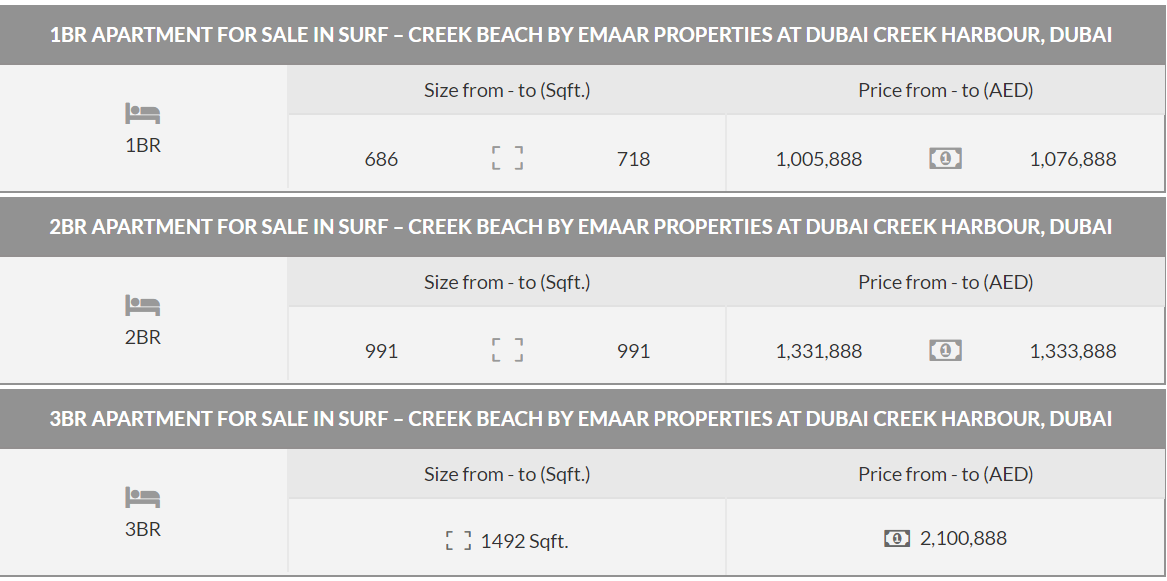Click the money icon in the 1BR price row

coord(945,158)
